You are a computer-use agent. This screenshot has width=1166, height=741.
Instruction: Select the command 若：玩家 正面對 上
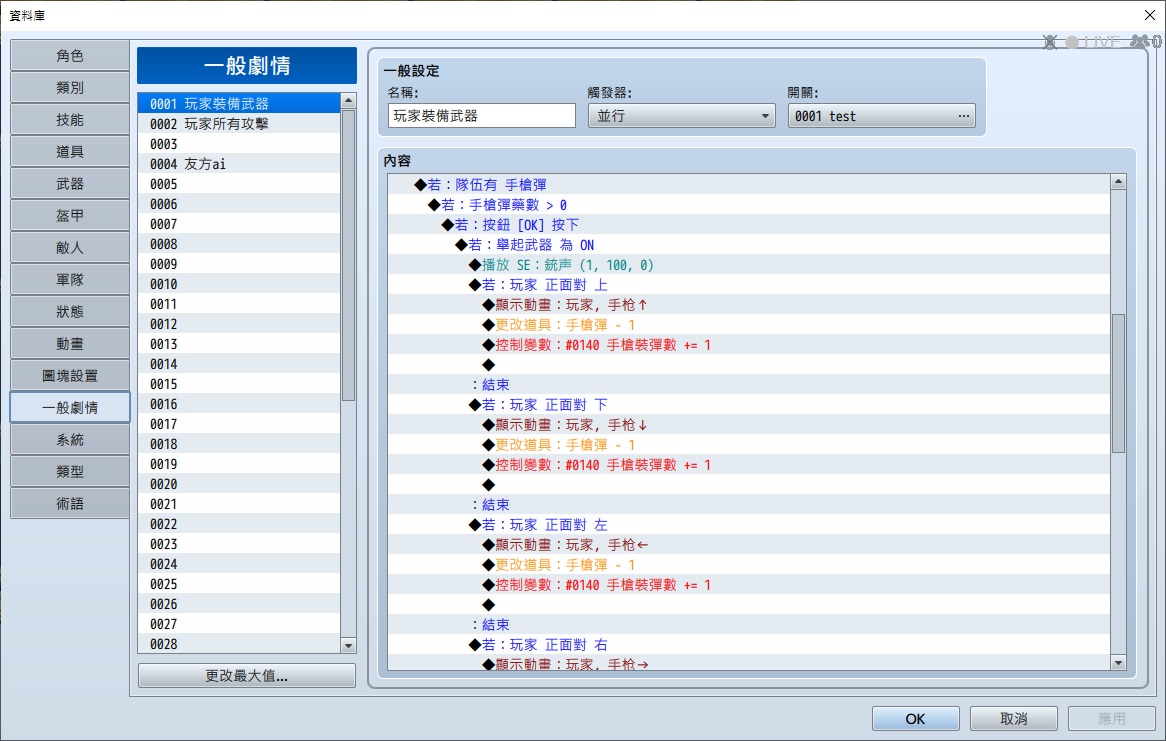(749, 285)
